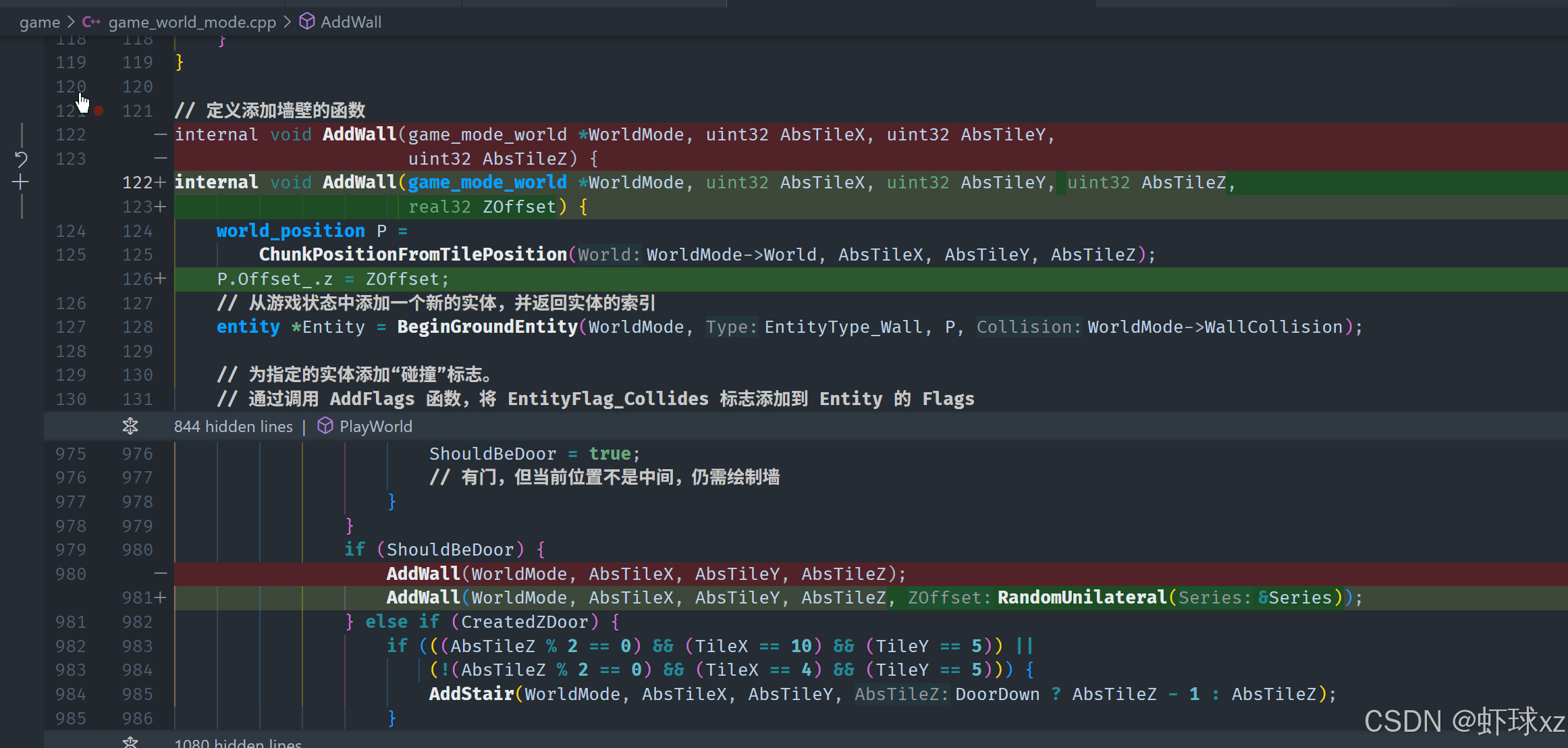
Task: Open the AddWall symbol breadcrumb
Action: click(351, 22)
